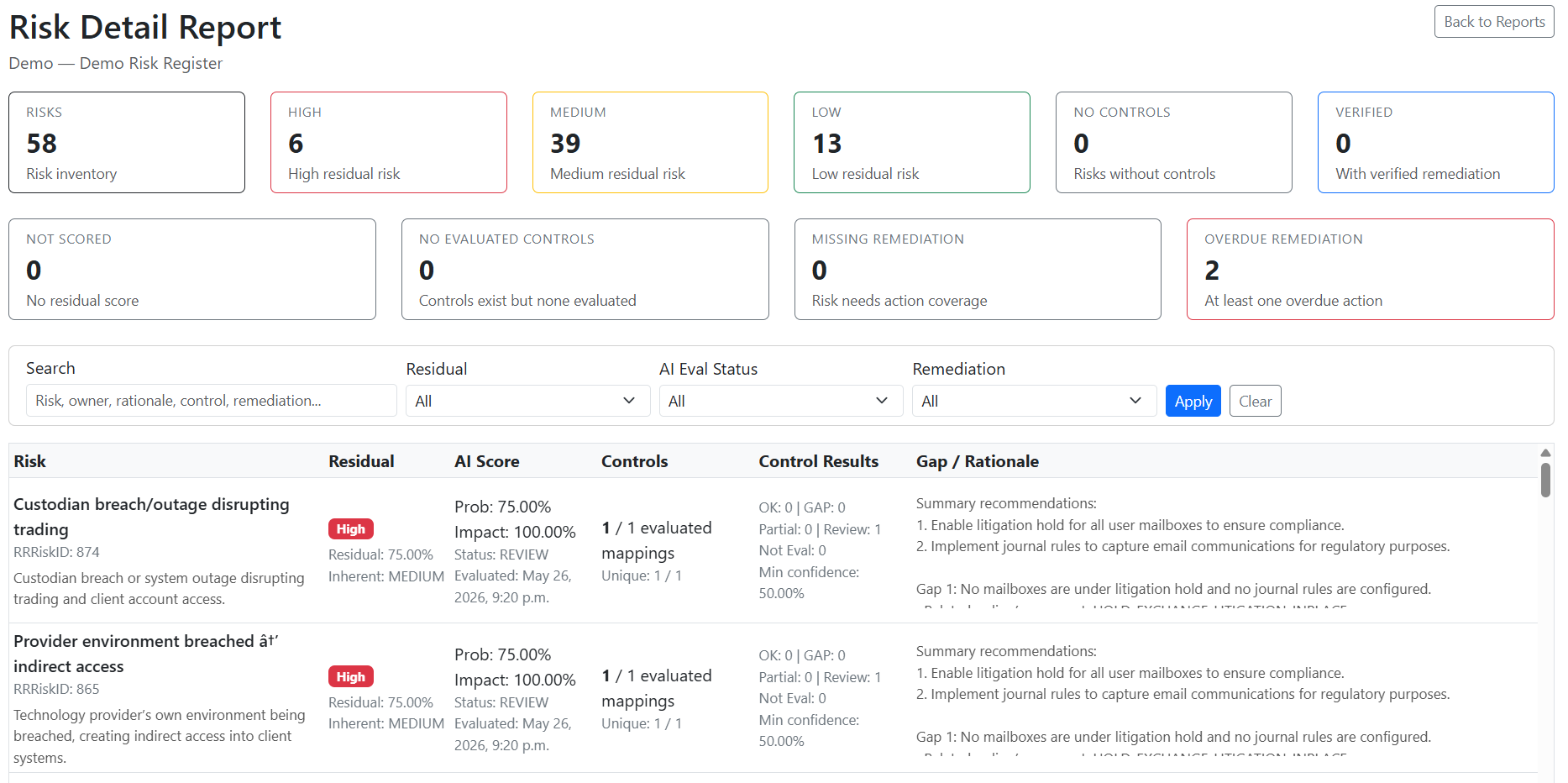The width and height of the screenshot is (1568, 783).
Task: Click the Back to Reports button
Action: [1493, 22]
